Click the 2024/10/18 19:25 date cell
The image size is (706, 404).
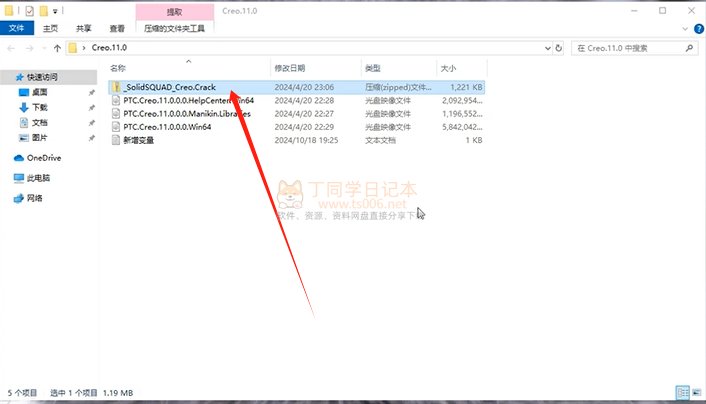tap(306, 141)
